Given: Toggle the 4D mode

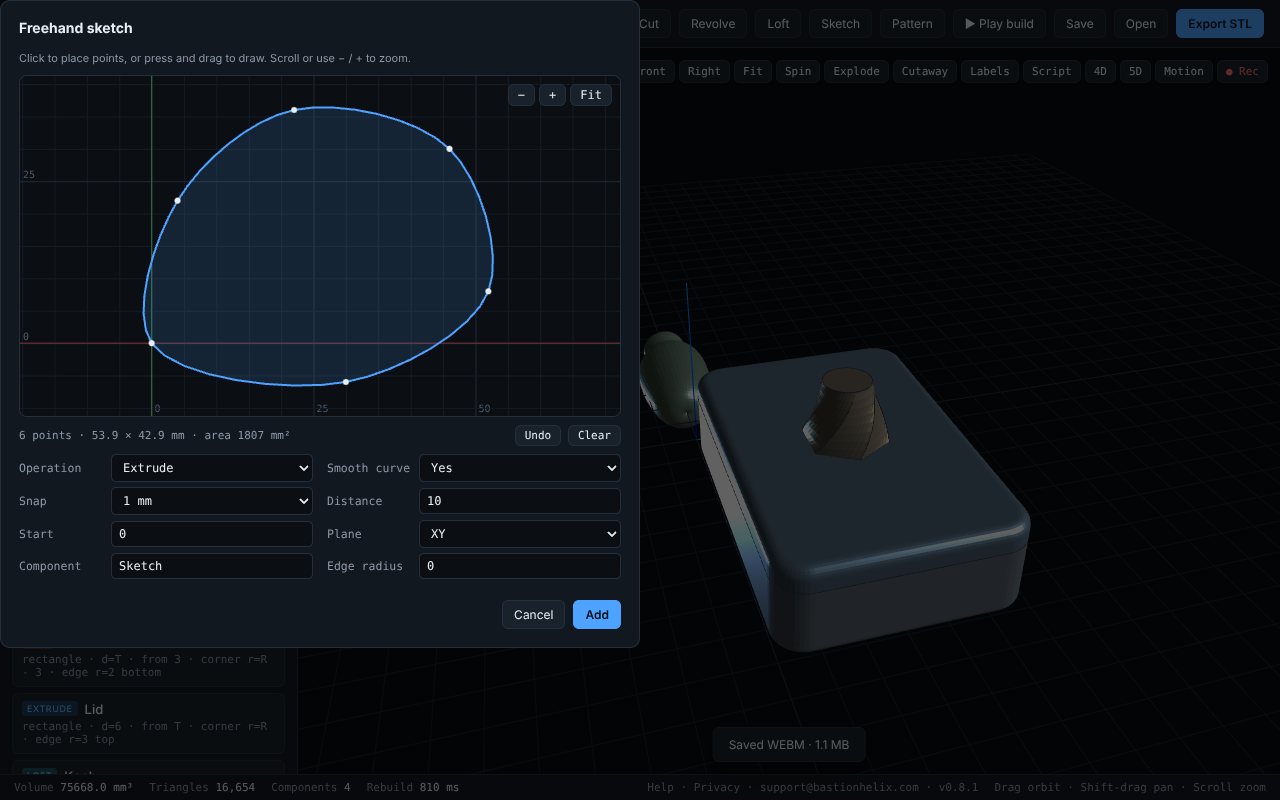Looking at the screenshot, I should [x=1101, y=71].
